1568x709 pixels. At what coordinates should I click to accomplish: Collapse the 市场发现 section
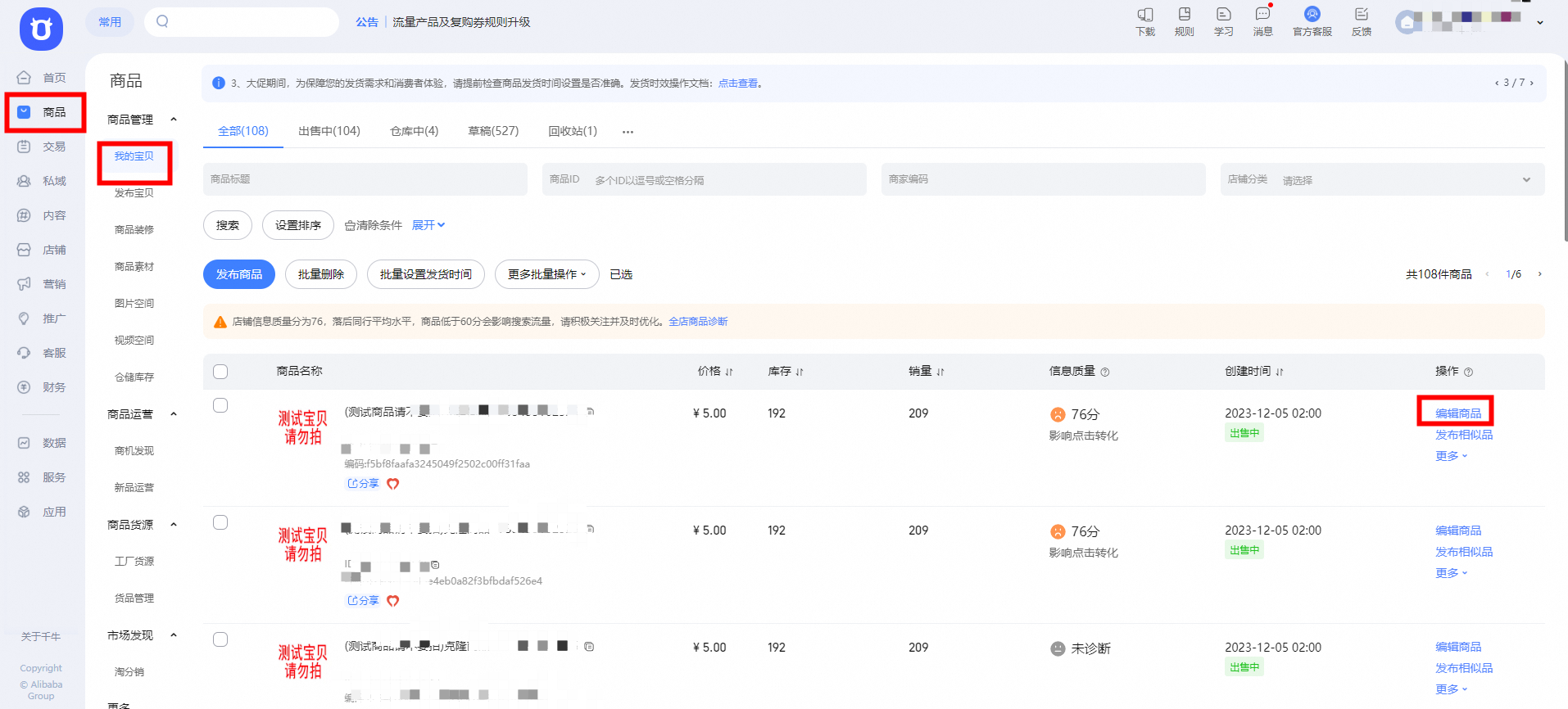[x=174, y=635]
